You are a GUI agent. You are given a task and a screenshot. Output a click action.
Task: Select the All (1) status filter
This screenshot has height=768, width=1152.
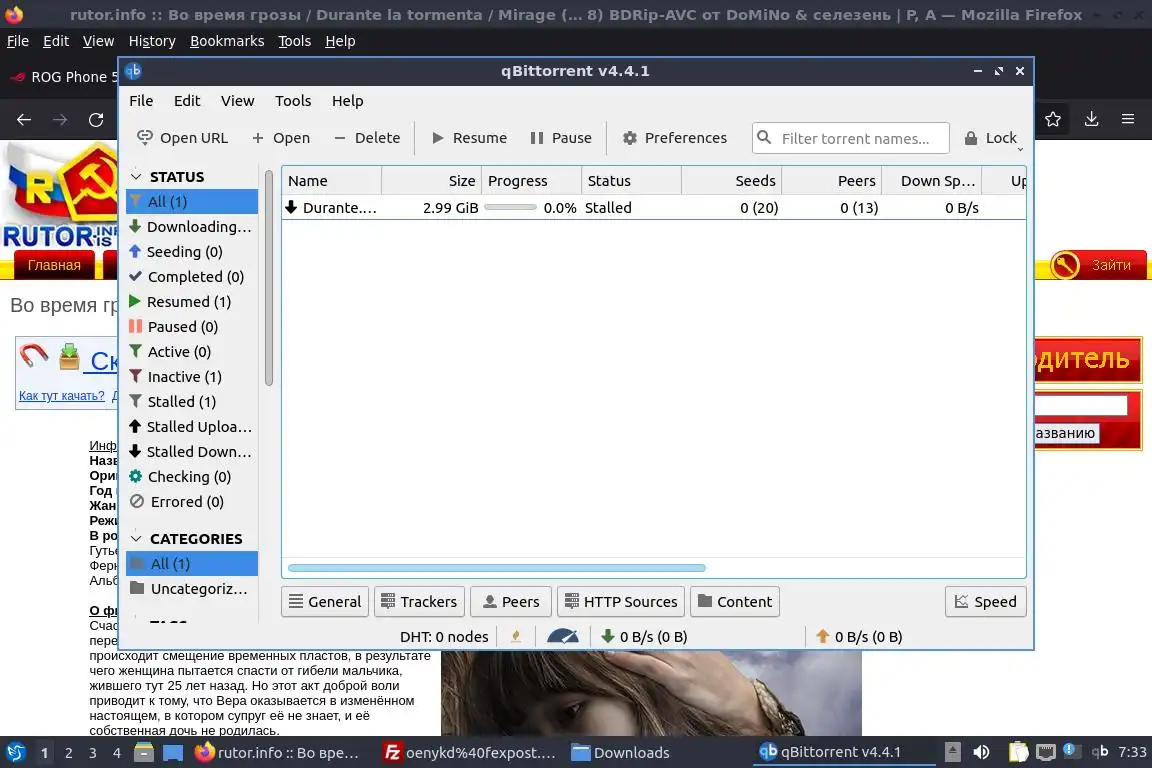point(192,201)
